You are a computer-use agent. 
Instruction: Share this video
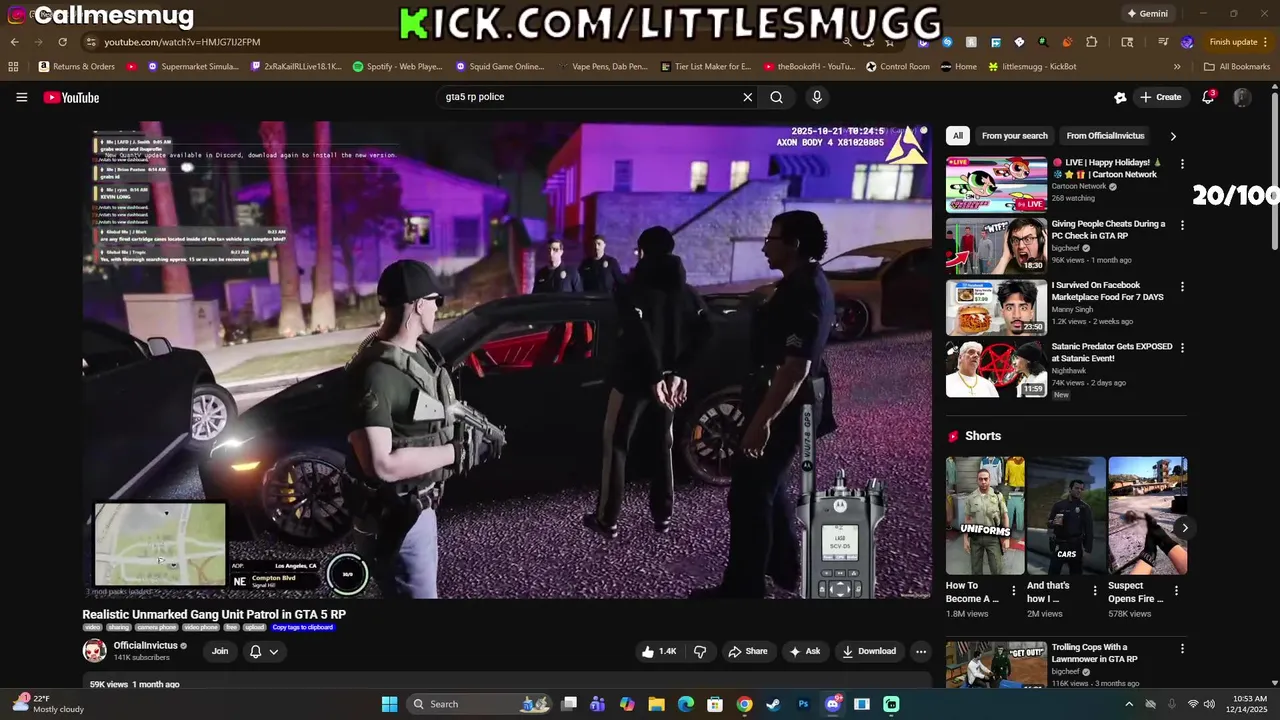pos(747,651)
